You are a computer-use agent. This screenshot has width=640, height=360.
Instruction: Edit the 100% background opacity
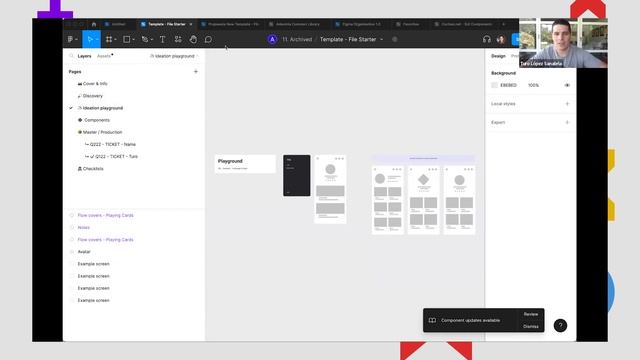tap(533, 85)
